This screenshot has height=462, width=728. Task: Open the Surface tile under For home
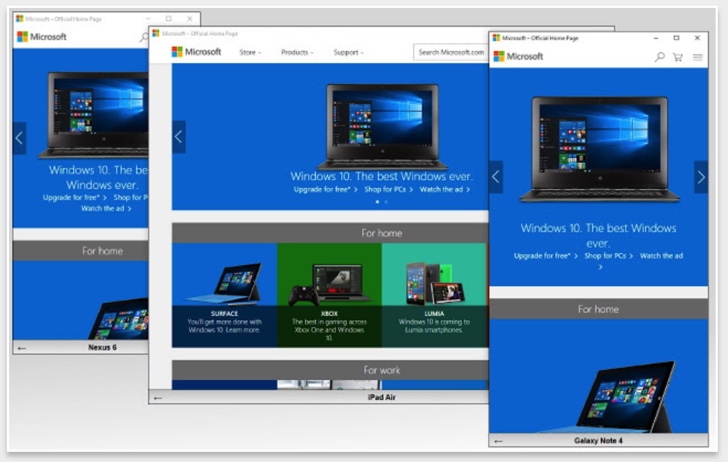pyautogui.click(x=224, y=295)
